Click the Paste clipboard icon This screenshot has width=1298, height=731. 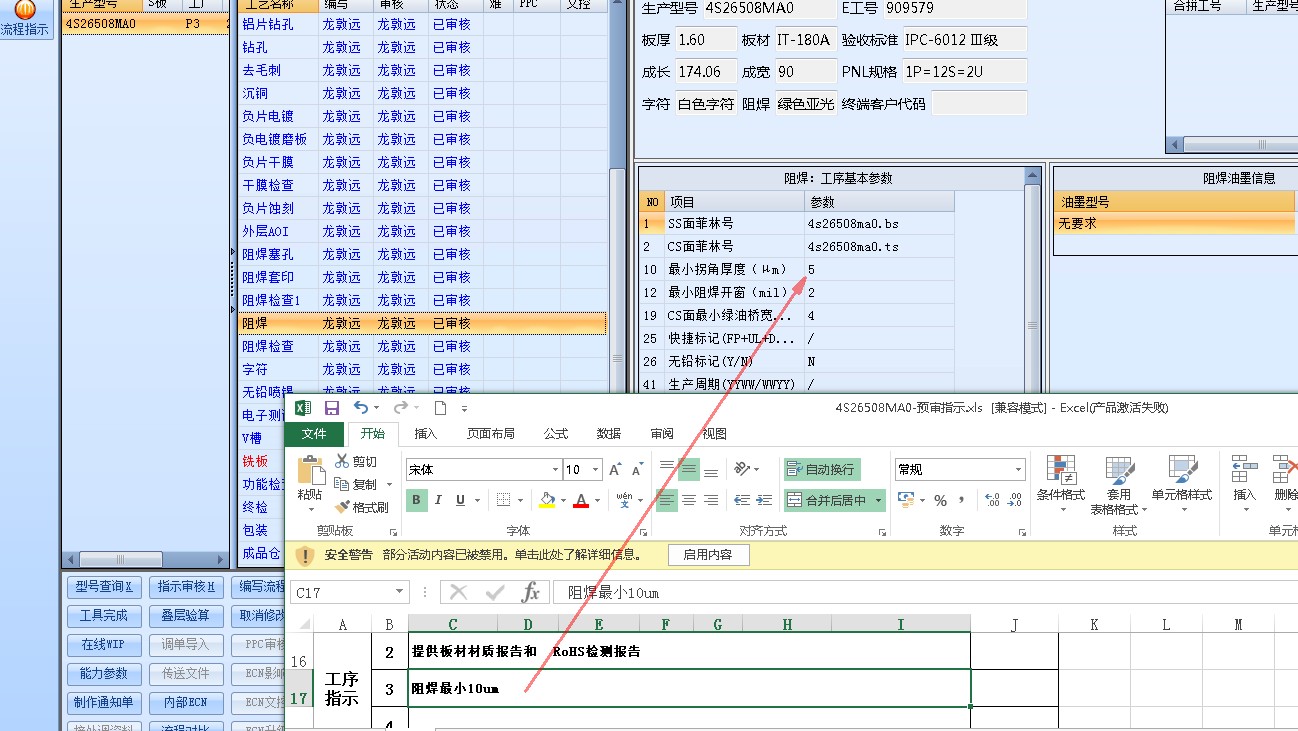coord(310,472)
